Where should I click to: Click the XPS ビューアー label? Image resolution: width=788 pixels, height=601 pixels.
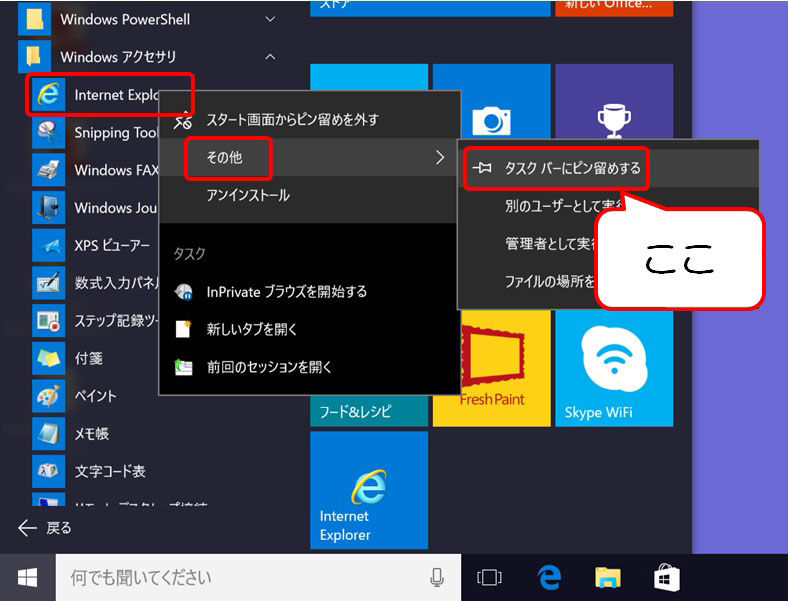click(x=112, y=245)
